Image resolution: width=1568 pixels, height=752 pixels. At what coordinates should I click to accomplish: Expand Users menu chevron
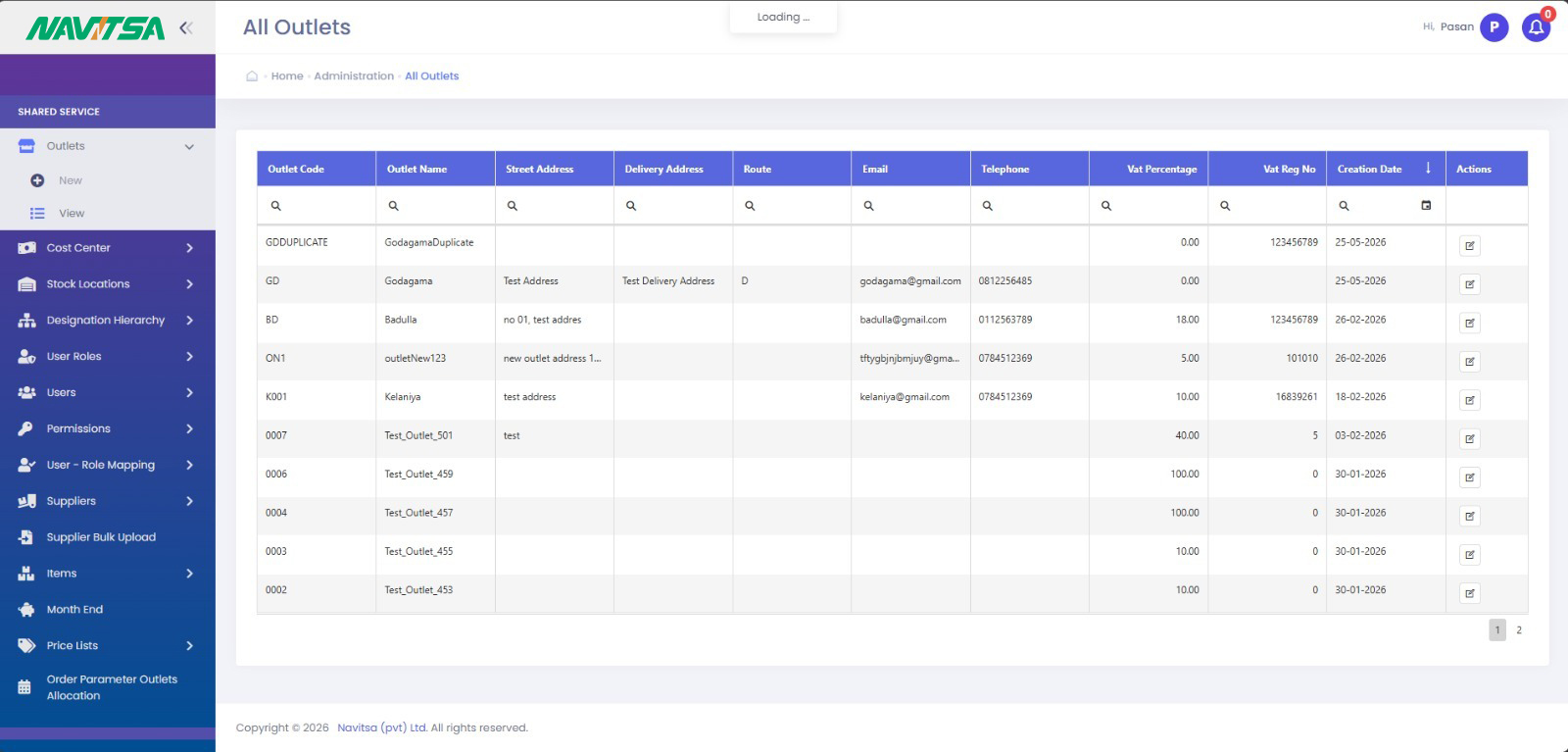coord(189,393)
